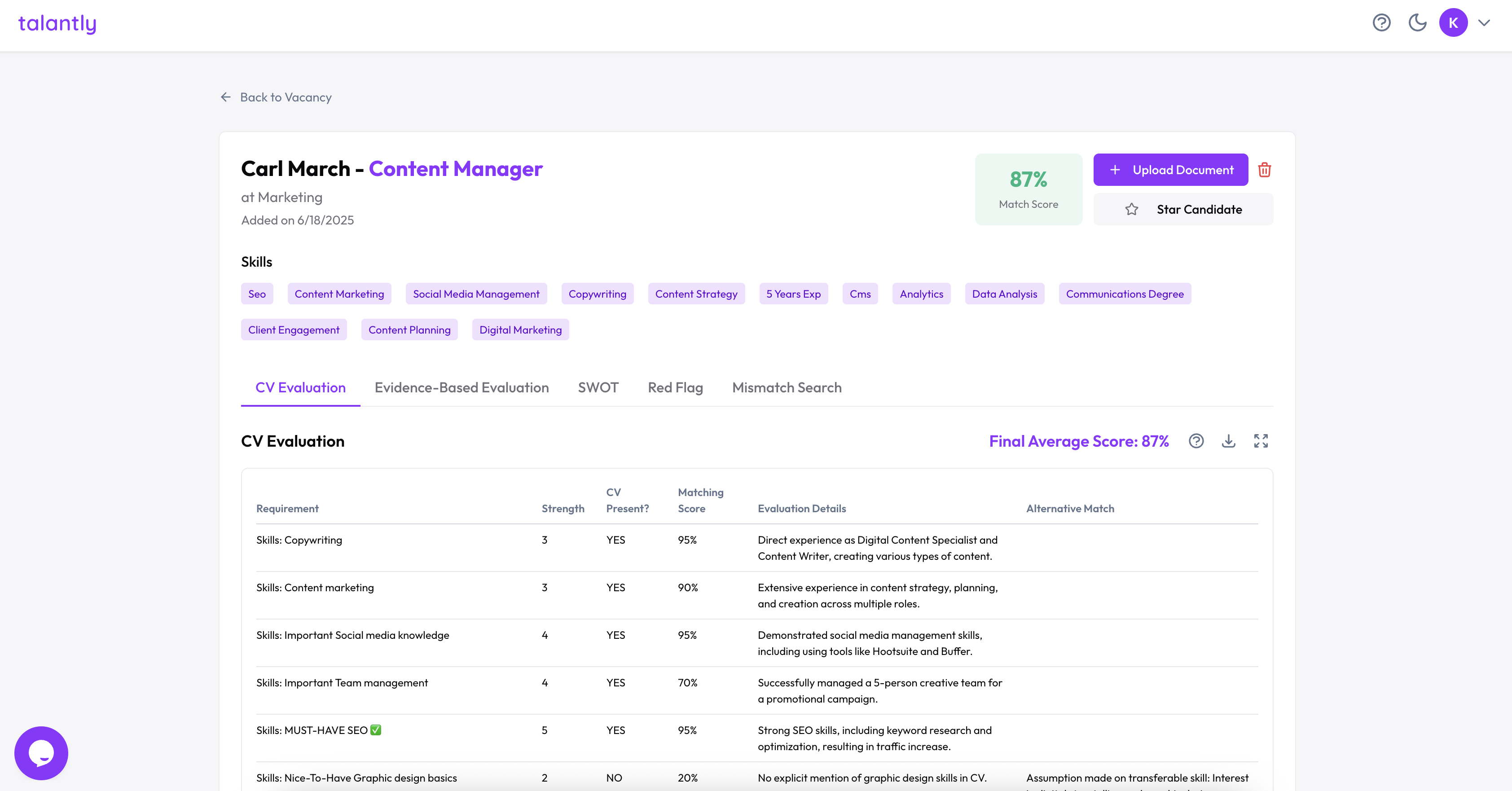Click the 87% Match Score box
This screenshot has width=1512, height=791.
pos(1029,189)
